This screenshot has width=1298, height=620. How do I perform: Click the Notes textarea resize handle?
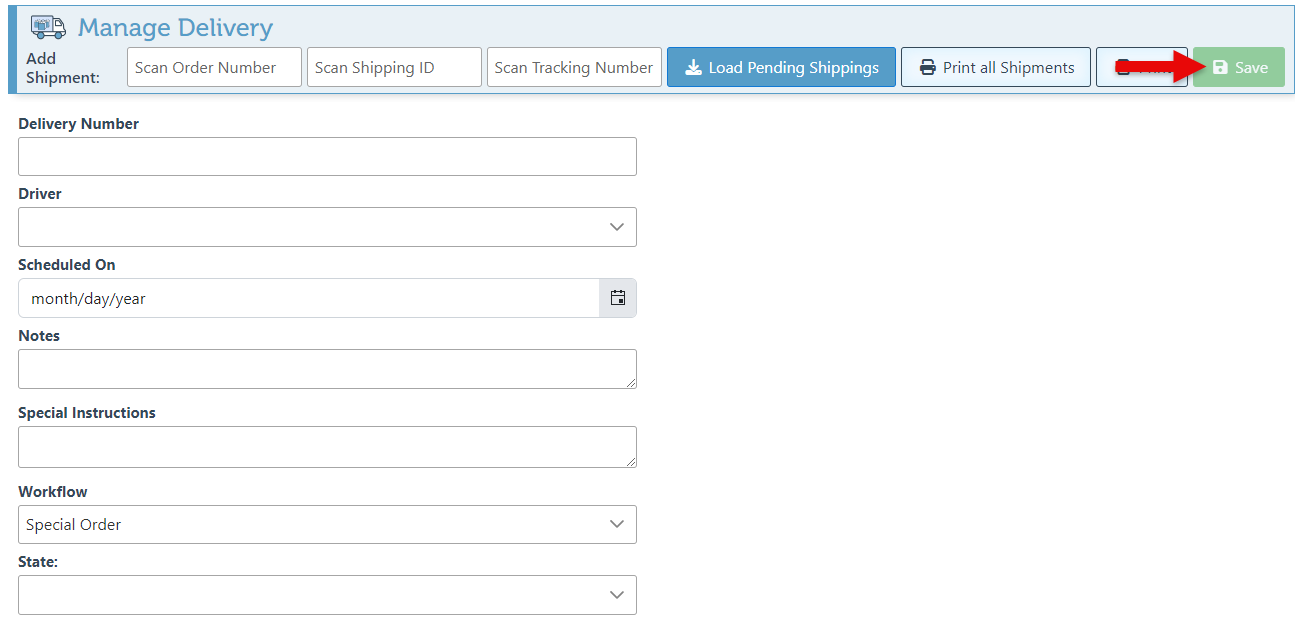tap(631, 383)
